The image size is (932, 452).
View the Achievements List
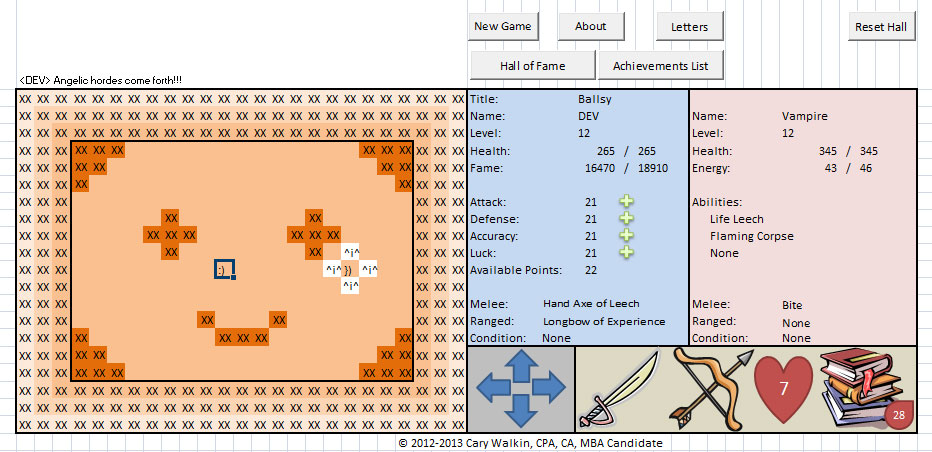click(660, 66)
